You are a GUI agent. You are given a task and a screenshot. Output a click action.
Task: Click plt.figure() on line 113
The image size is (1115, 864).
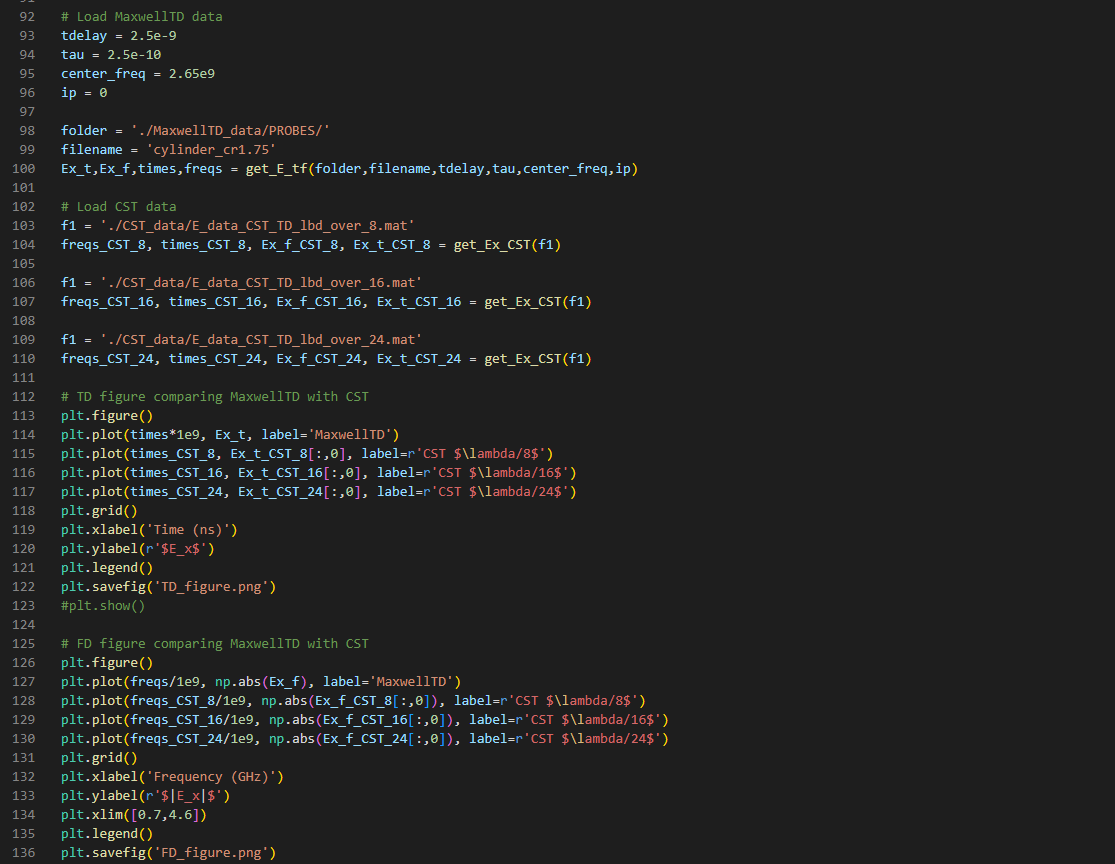click(107, 416)
